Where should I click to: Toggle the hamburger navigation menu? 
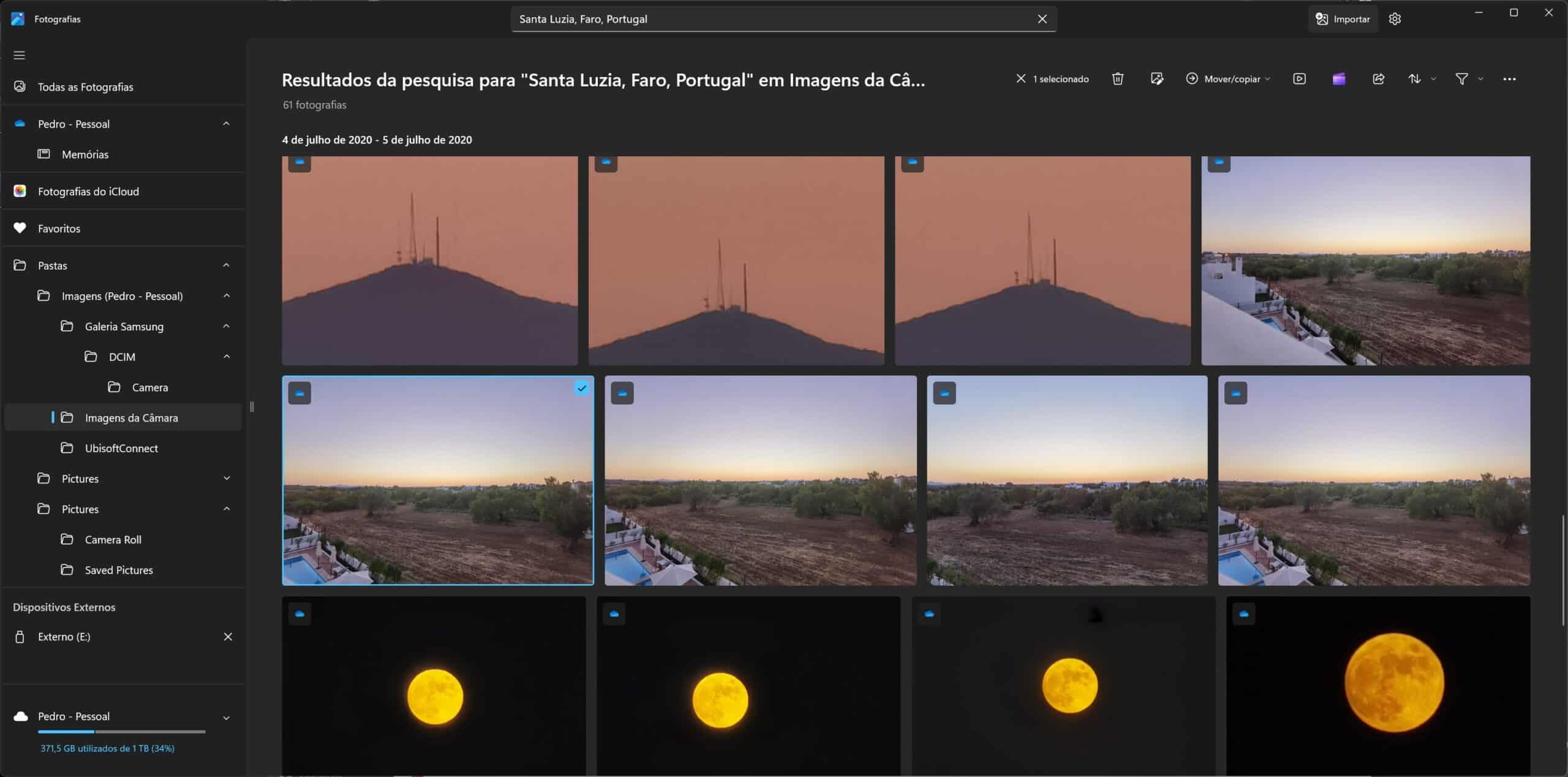coord(20,55)
